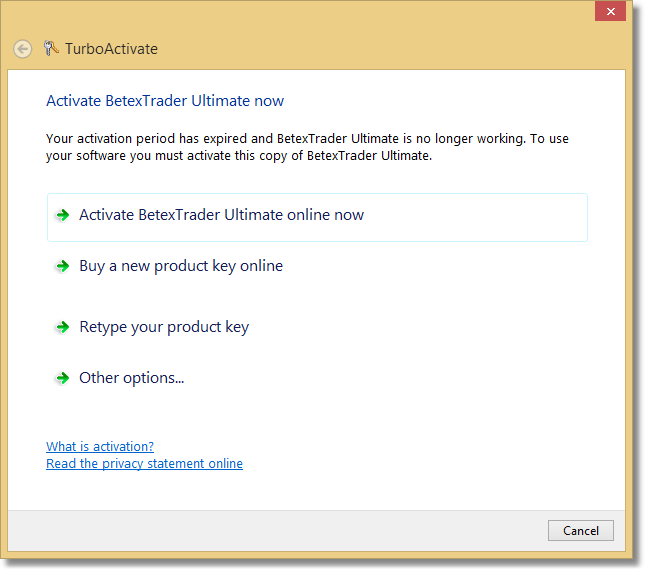Viewport: 645px width, 571px height.
Task: Click the TurboActivate key icon
Action: tap(50, 48)
